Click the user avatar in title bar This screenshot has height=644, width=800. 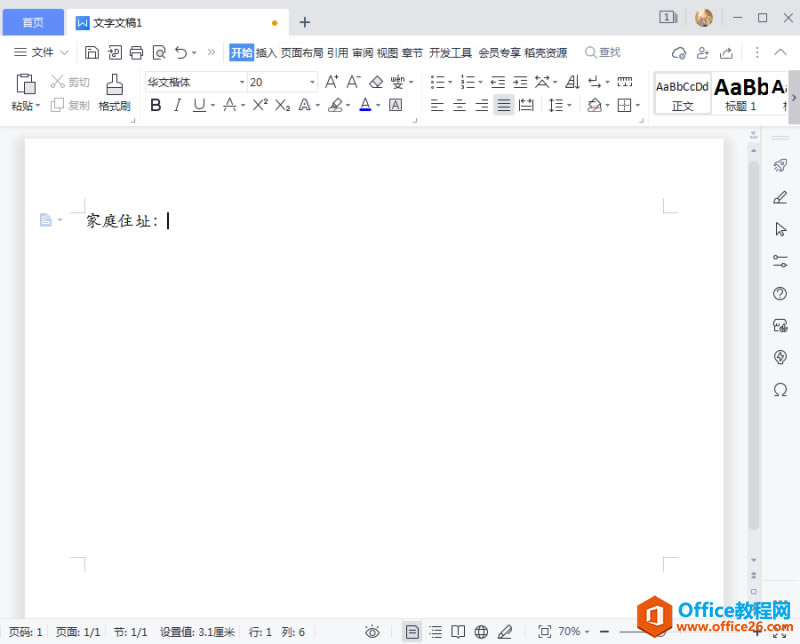tap(704, 18)
